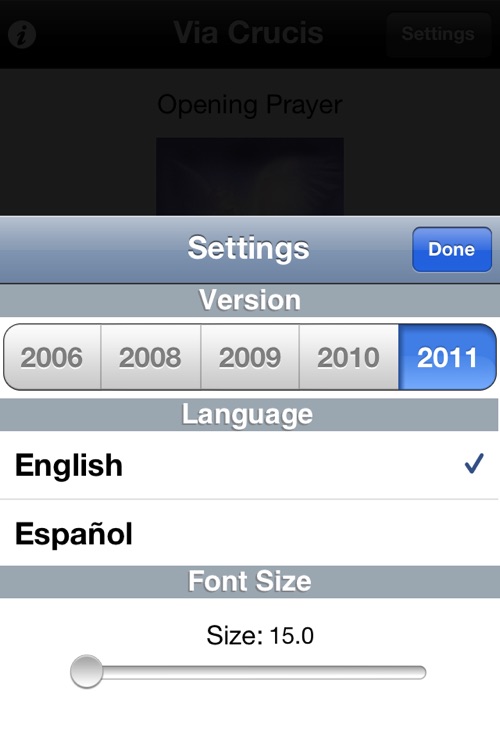Tap the info icon in top bar

(x=22, y=34)
